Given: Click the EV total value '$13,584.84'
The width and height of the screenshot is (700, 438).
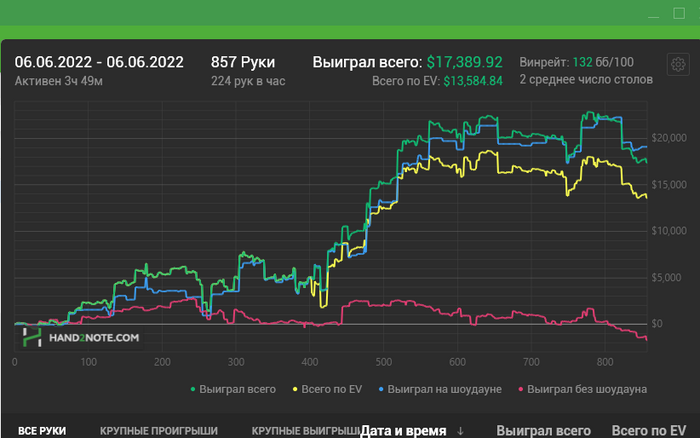Looking at the screenshot, I should tap(473, 81).
